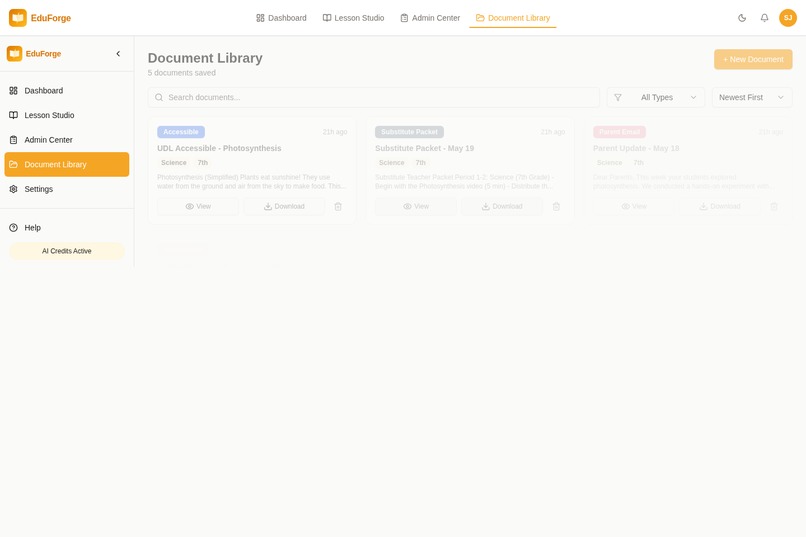Collapse the sidebar with the chevron arrow
The height and width of the screenshot is (537, 806).
[118, 53]
